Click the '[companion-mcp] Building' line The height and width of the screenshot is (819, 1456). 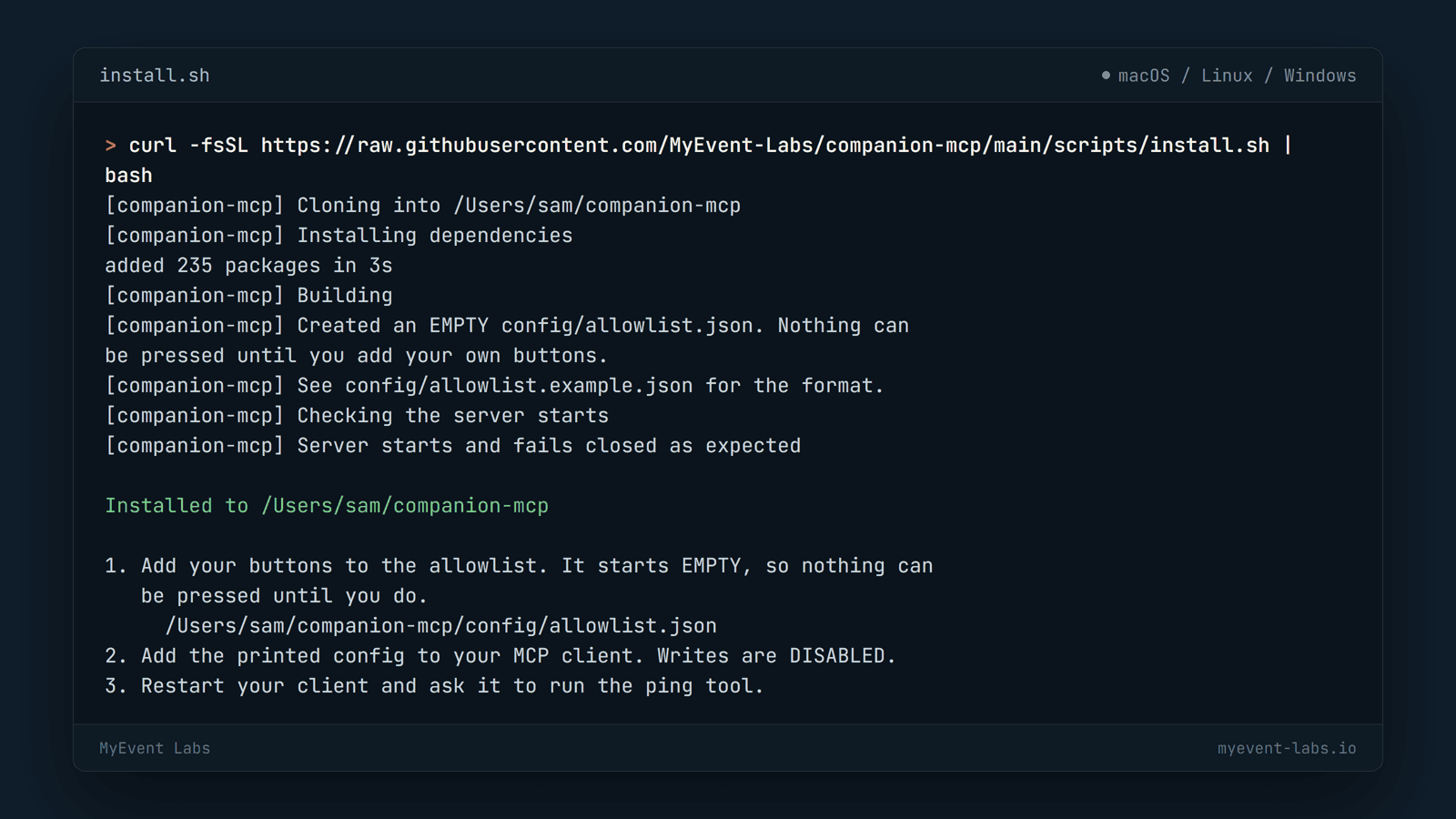point(248,296)
